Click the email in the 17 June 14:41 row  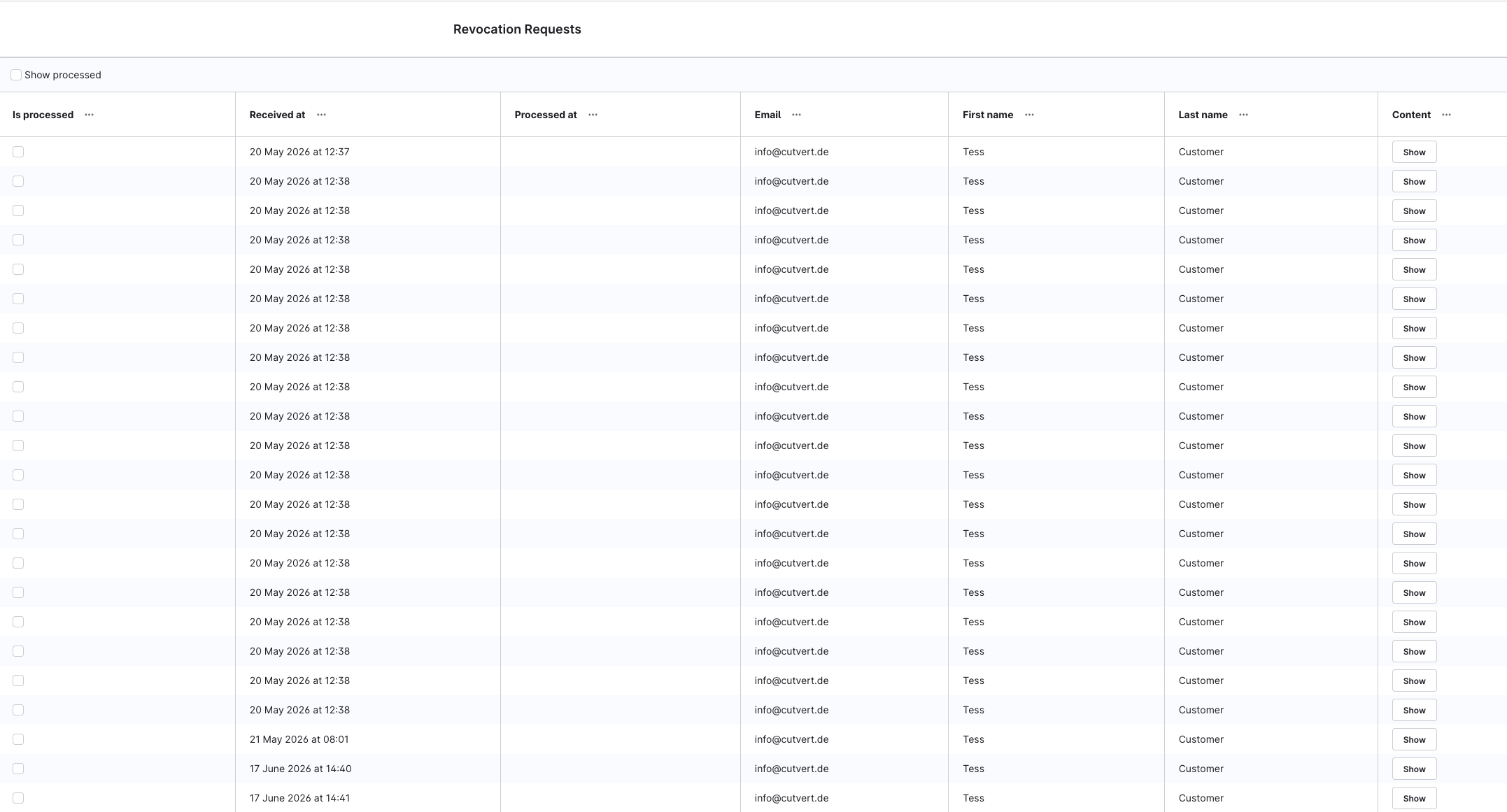(x=791, y=798)
